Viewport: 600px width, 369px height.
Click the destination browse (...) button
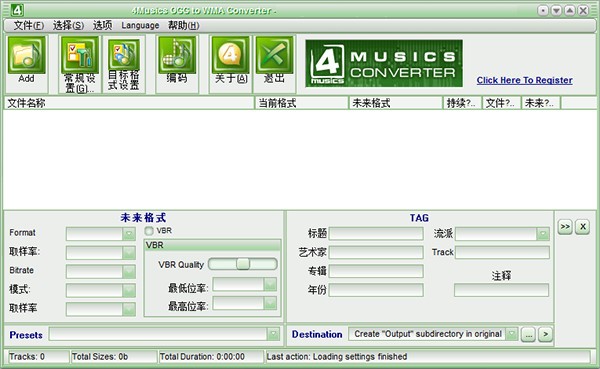(528, 335)
